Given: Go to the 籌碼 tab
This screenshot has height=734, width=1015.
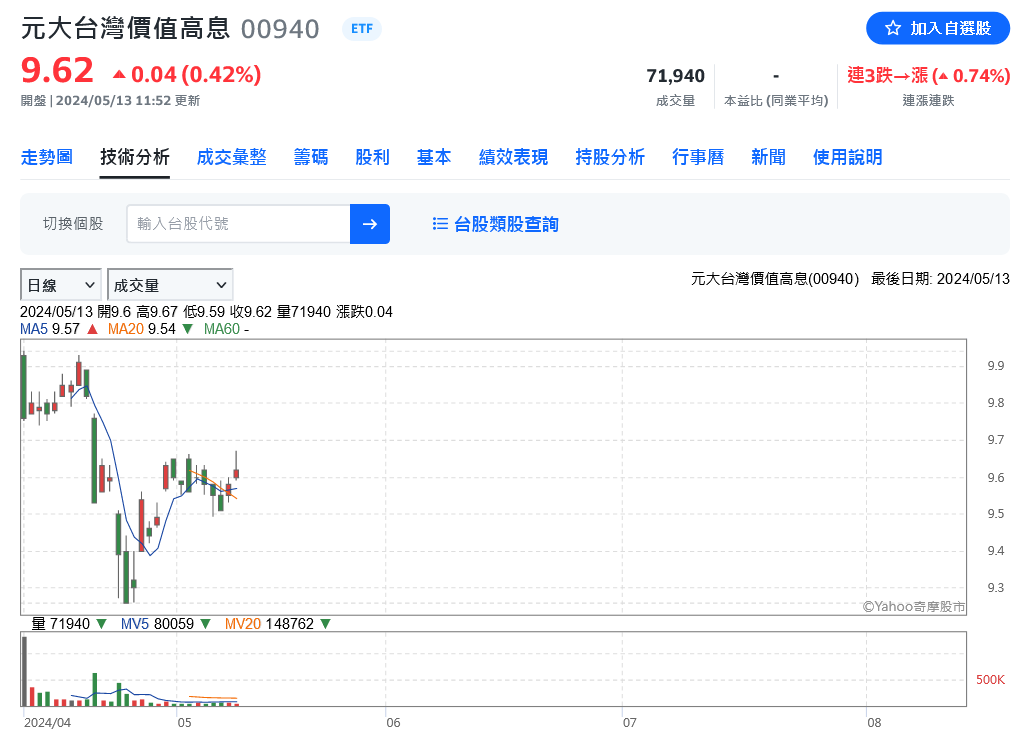Looking at the screenshot, I should coord(311,157).
